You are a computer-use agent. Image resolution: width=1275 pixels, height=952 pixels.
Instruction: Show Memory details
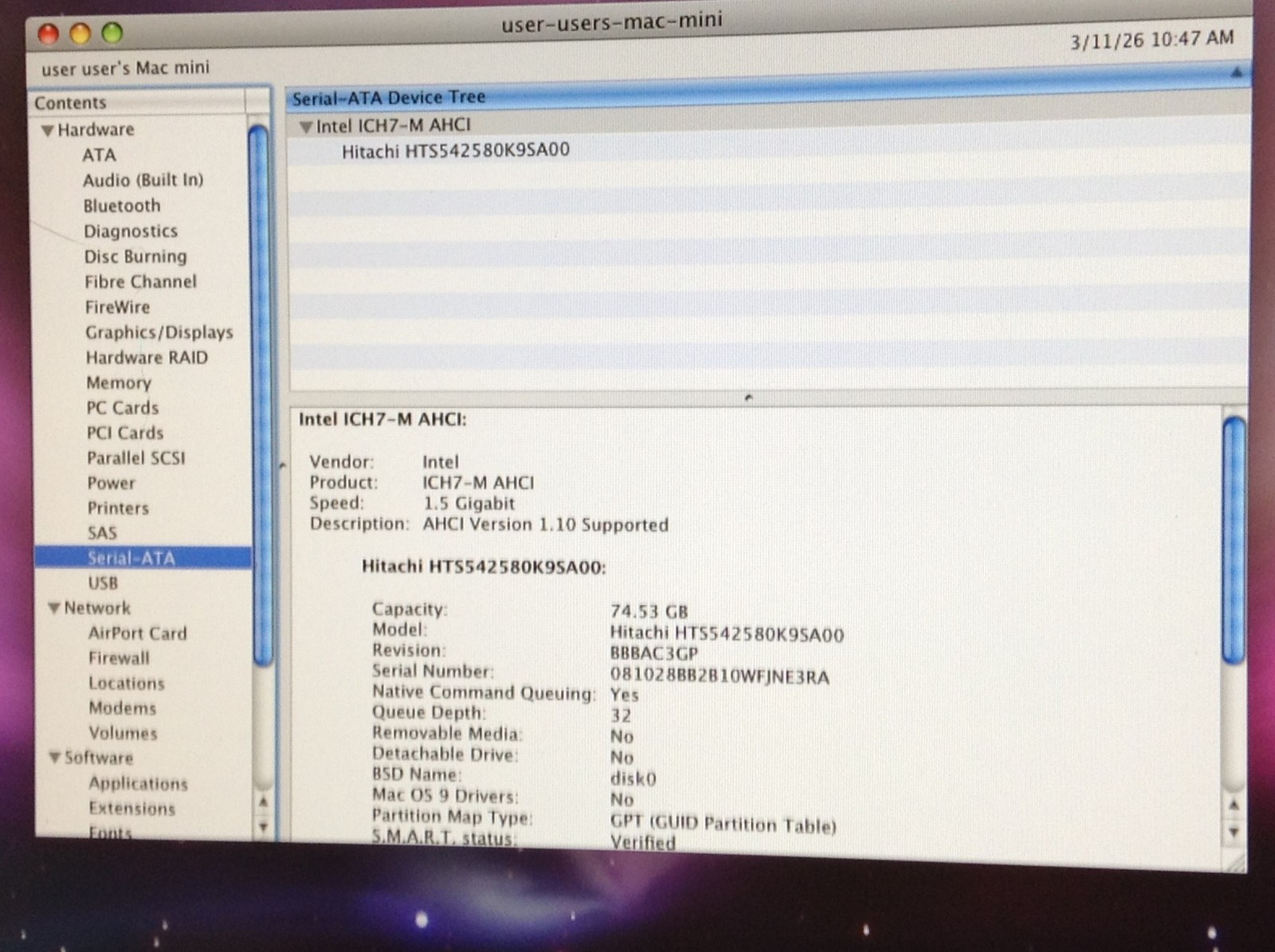point(119,382)
